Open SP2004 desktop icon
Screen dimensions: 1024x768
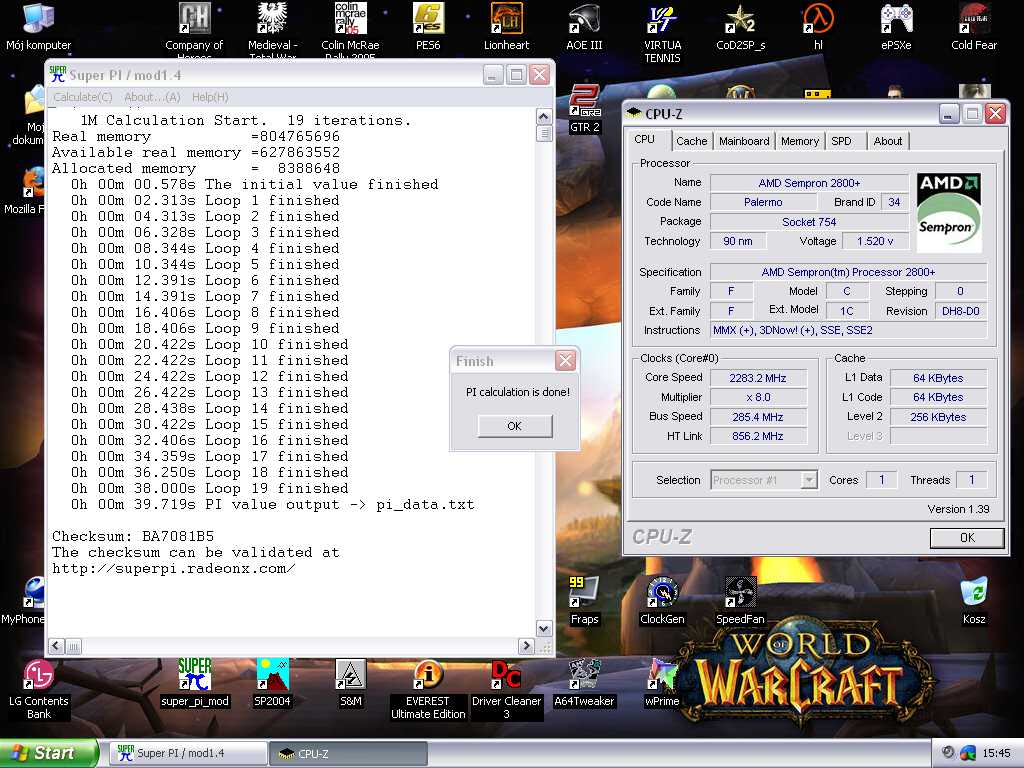272,683
